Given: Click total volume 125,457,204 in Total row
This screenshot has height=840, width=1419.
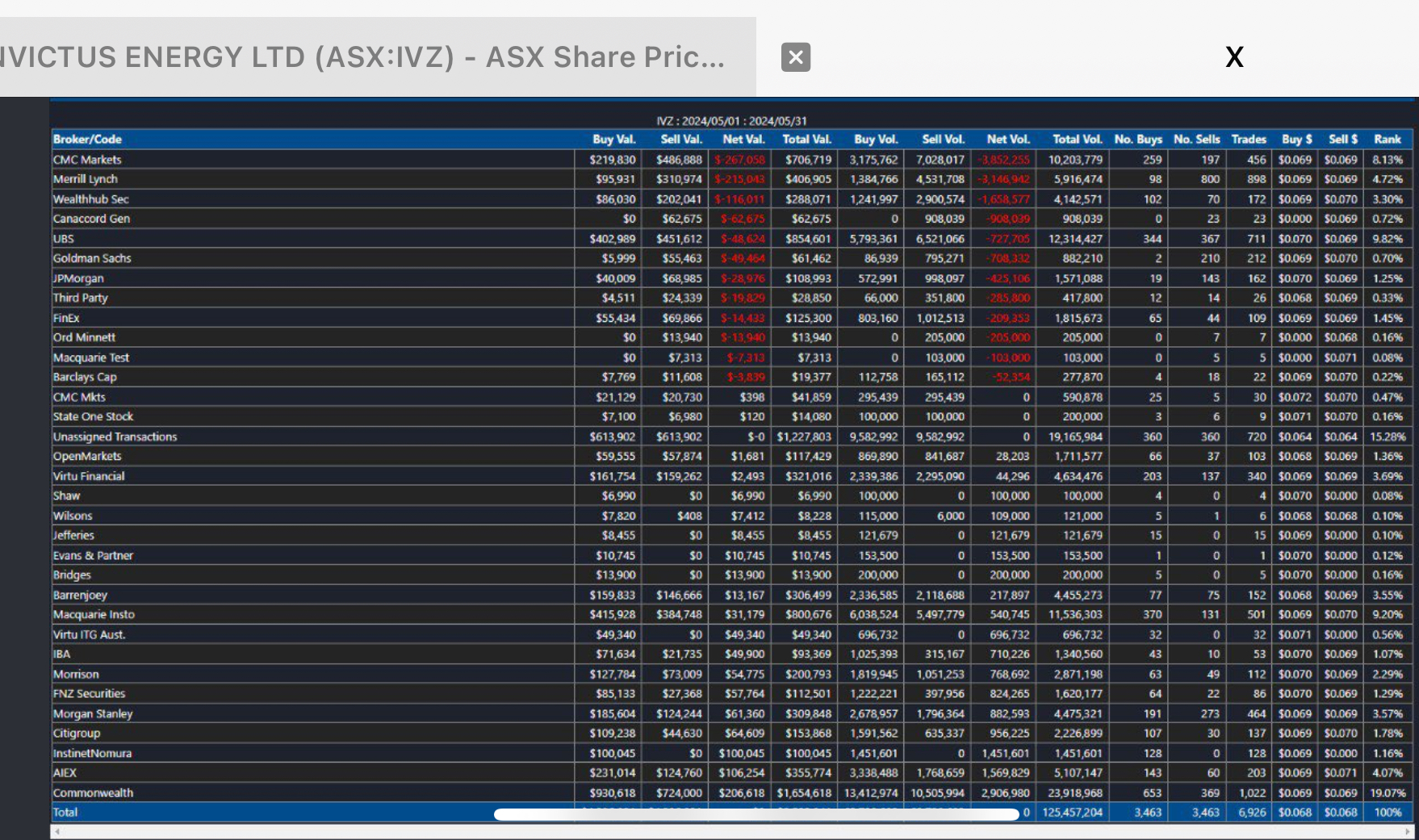Looking at the screenshot, I should click(x=1072, y=813).
